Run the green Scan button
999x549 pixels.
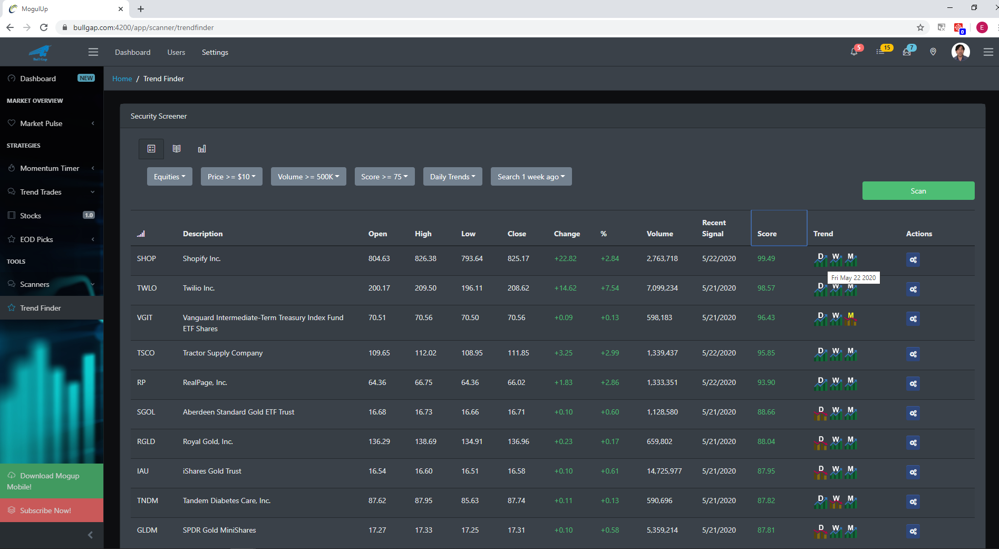coord(918,190)
